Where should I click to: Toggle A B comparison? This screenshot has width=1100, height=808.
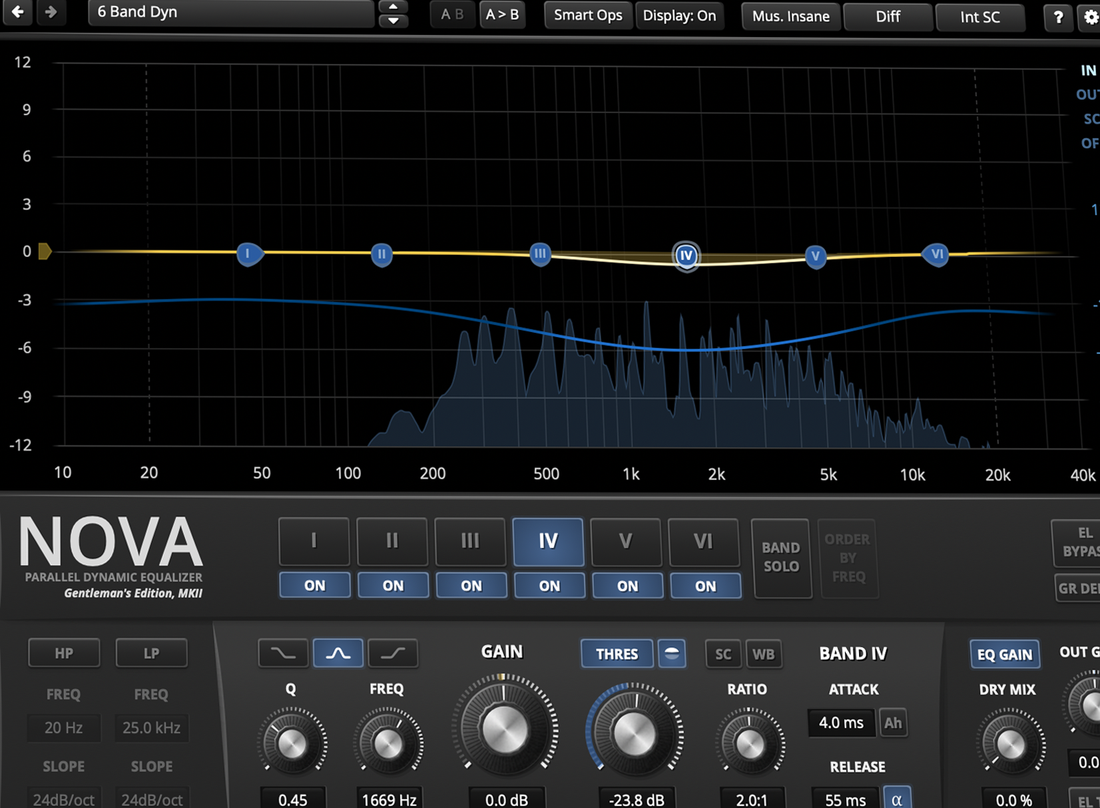point(452,15)
